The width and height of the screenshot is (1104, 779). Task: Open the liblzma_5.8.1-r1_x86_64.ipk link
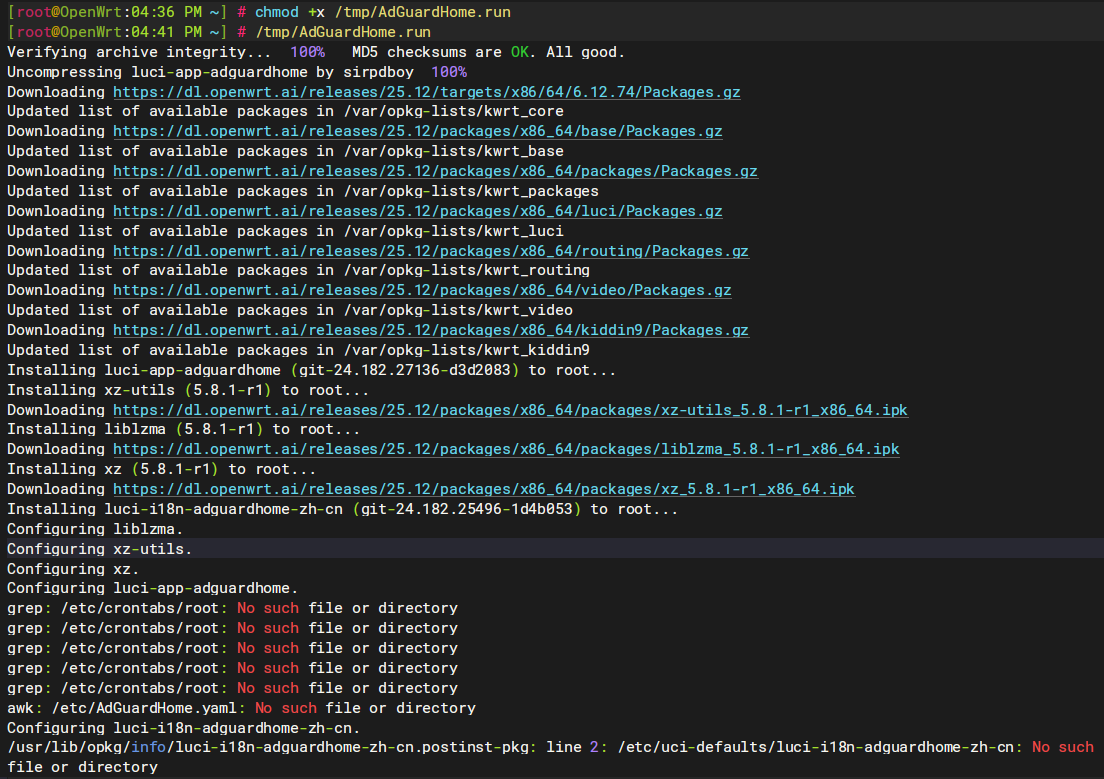pos(505,449)
